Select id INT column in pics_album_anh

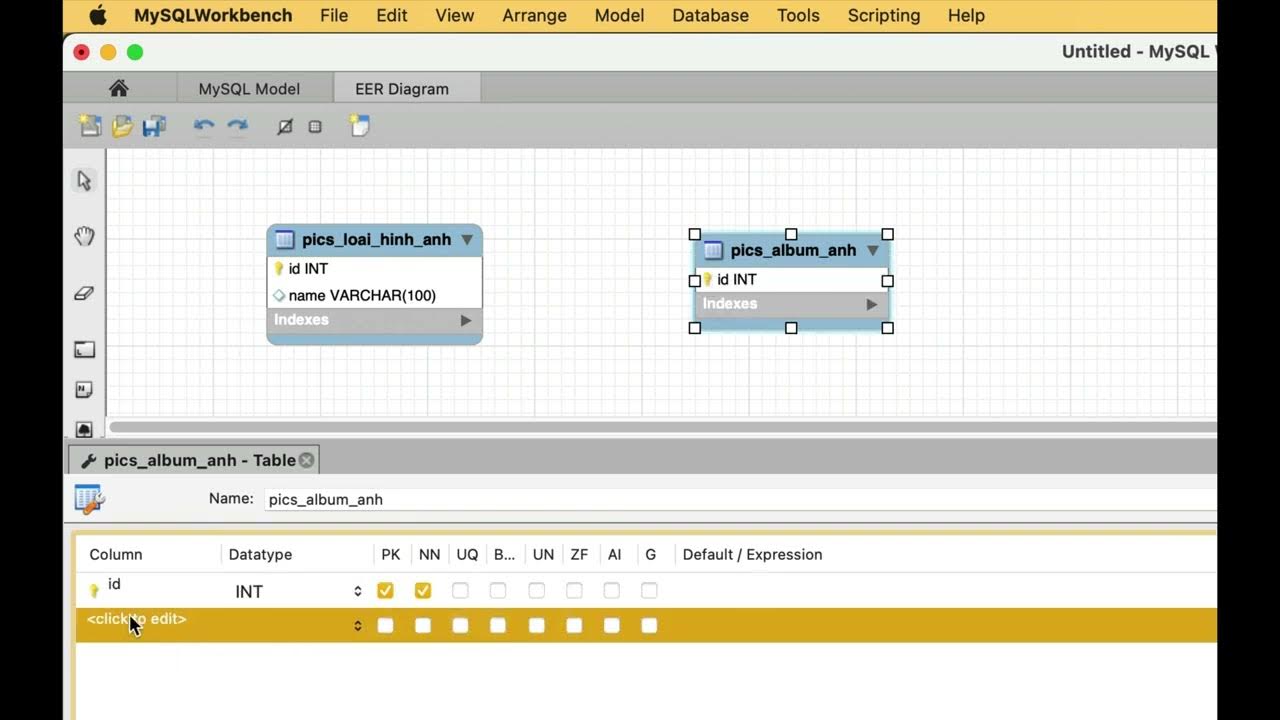click(x=791, y=279)
